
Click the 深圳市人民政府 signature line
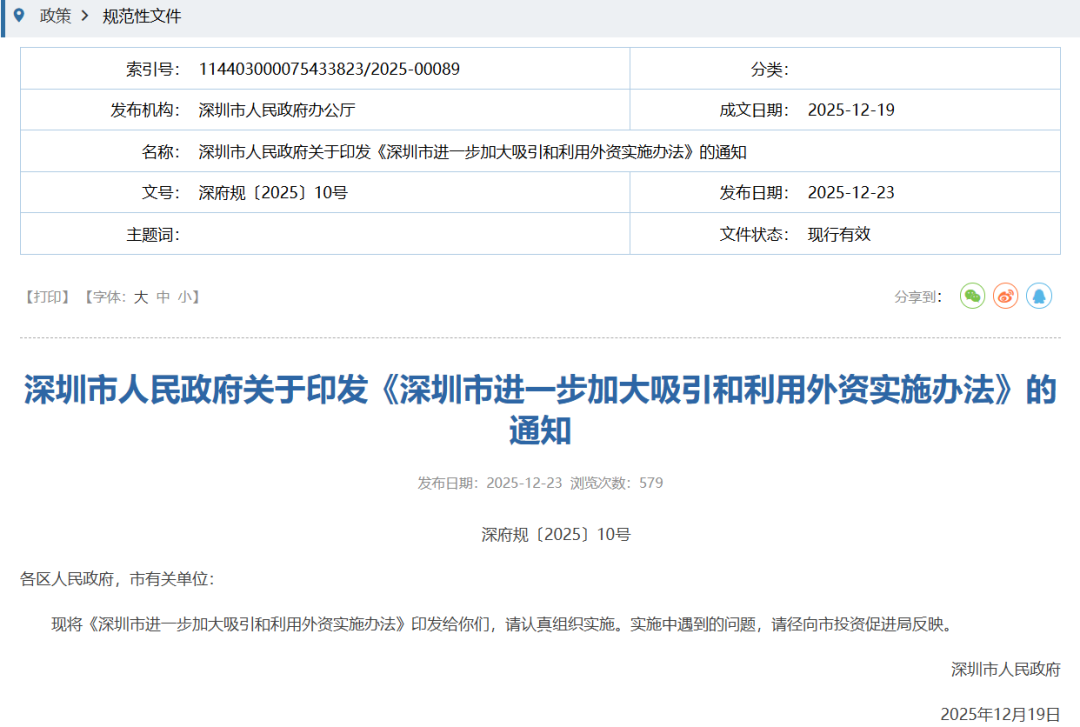(1005, 669)
